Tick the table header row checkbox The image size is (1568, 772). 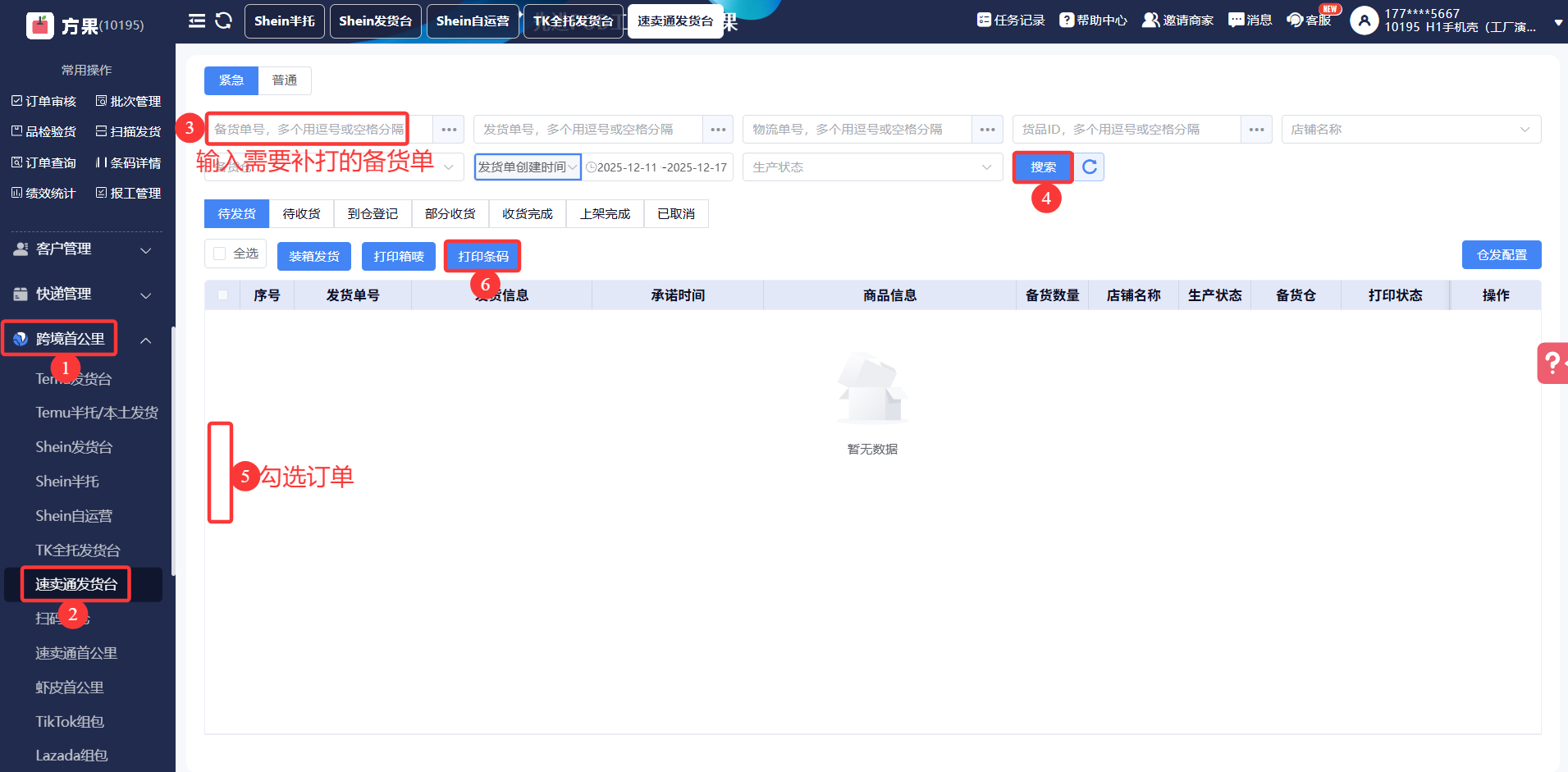click(x=222, y=295)
